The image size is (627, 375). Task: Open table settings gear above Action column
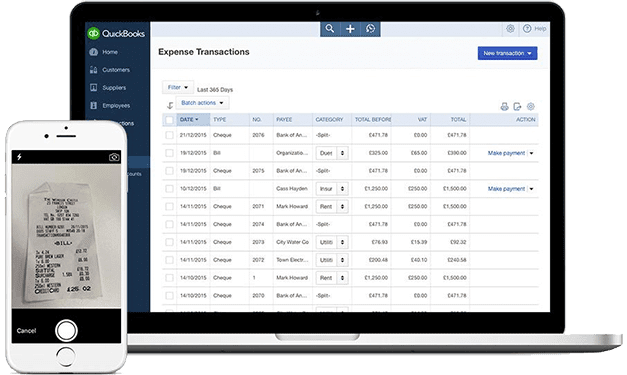[x=531, y=106]
